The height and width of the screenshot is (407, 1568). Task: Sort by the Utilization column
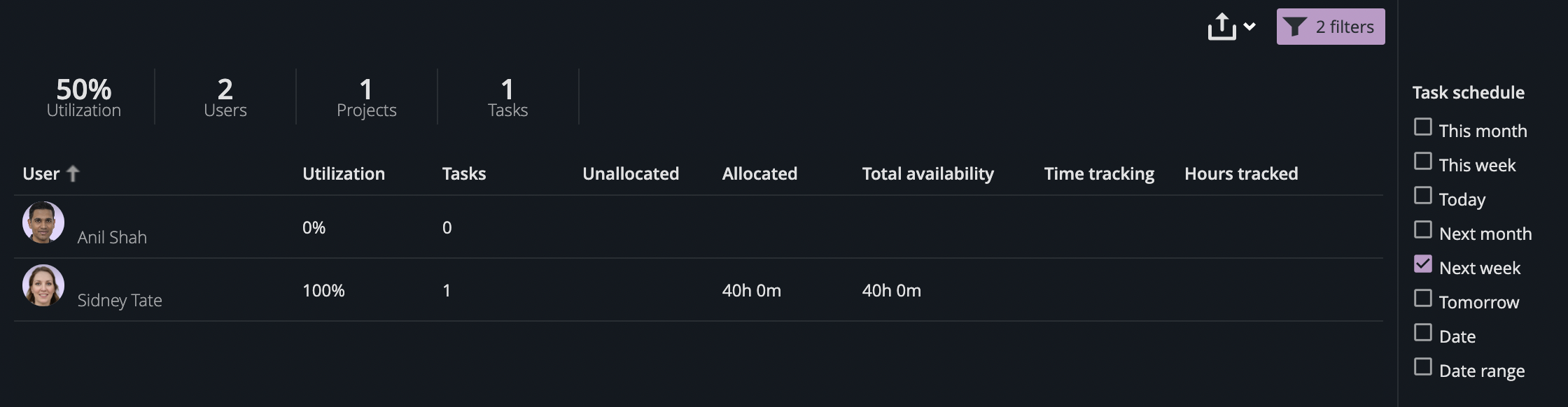click(344, 173)
